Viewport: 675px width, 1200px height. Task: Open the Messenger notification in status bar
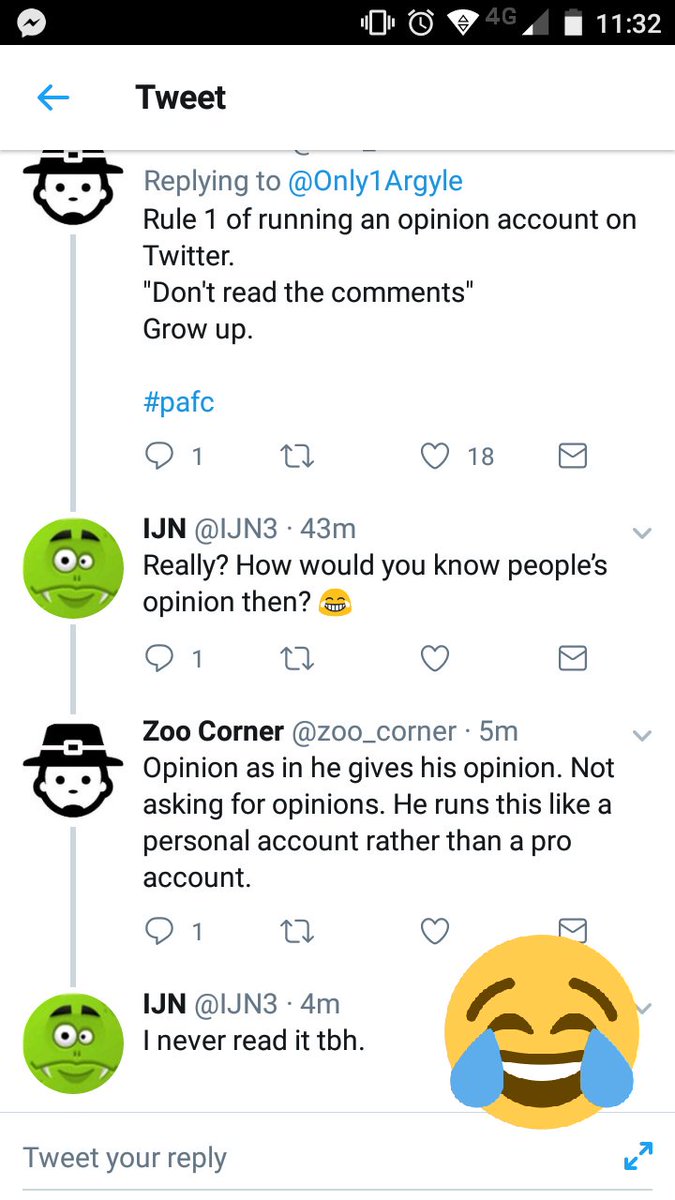pos(31,23)
